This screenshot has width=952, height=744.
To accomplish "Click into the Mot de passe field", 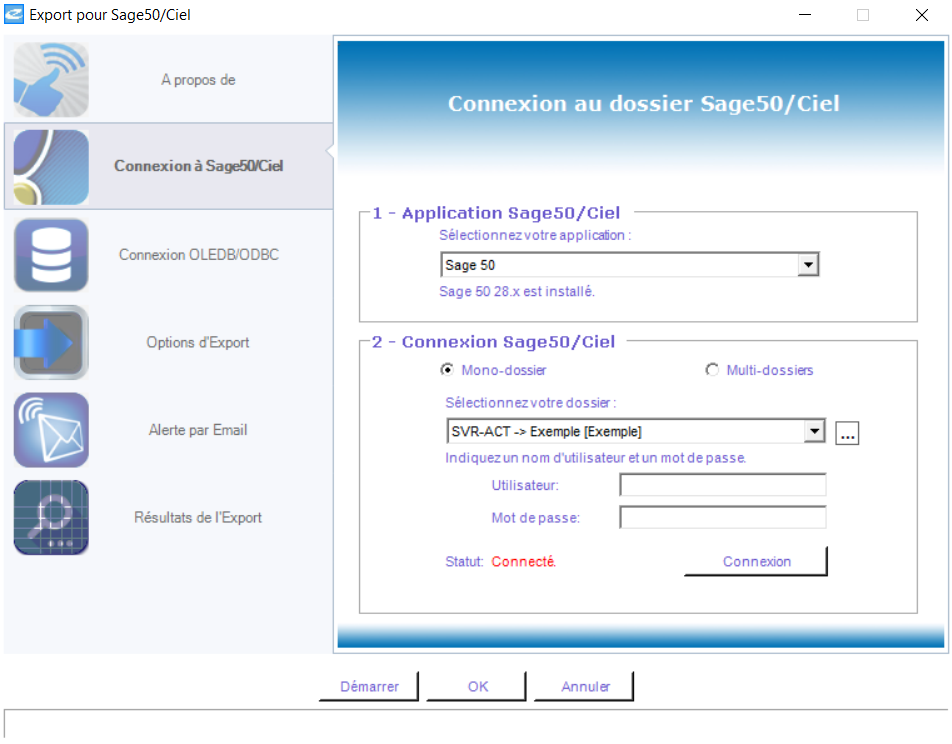I will (723, 518).
